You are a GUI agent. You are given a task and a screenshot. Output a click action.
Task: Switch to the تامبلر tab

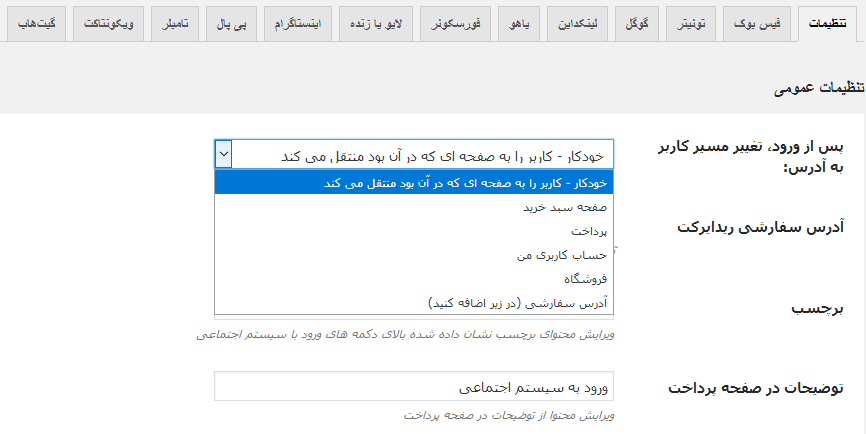coord(175,24)
